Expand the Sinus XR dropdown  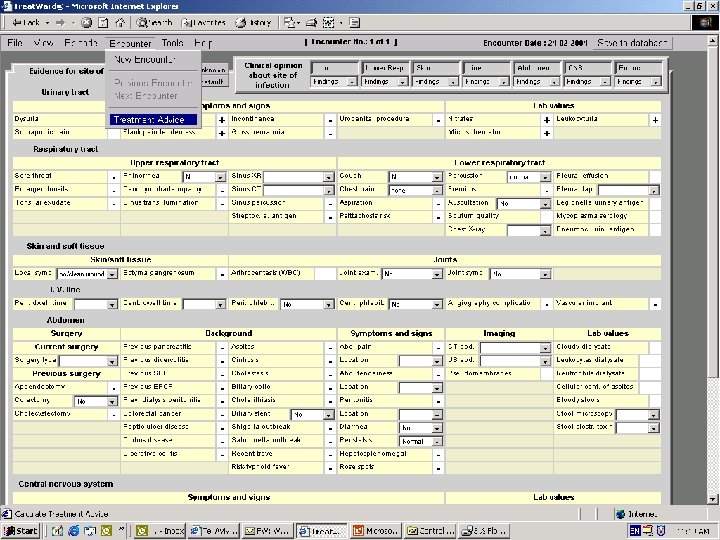coord(328,176)
